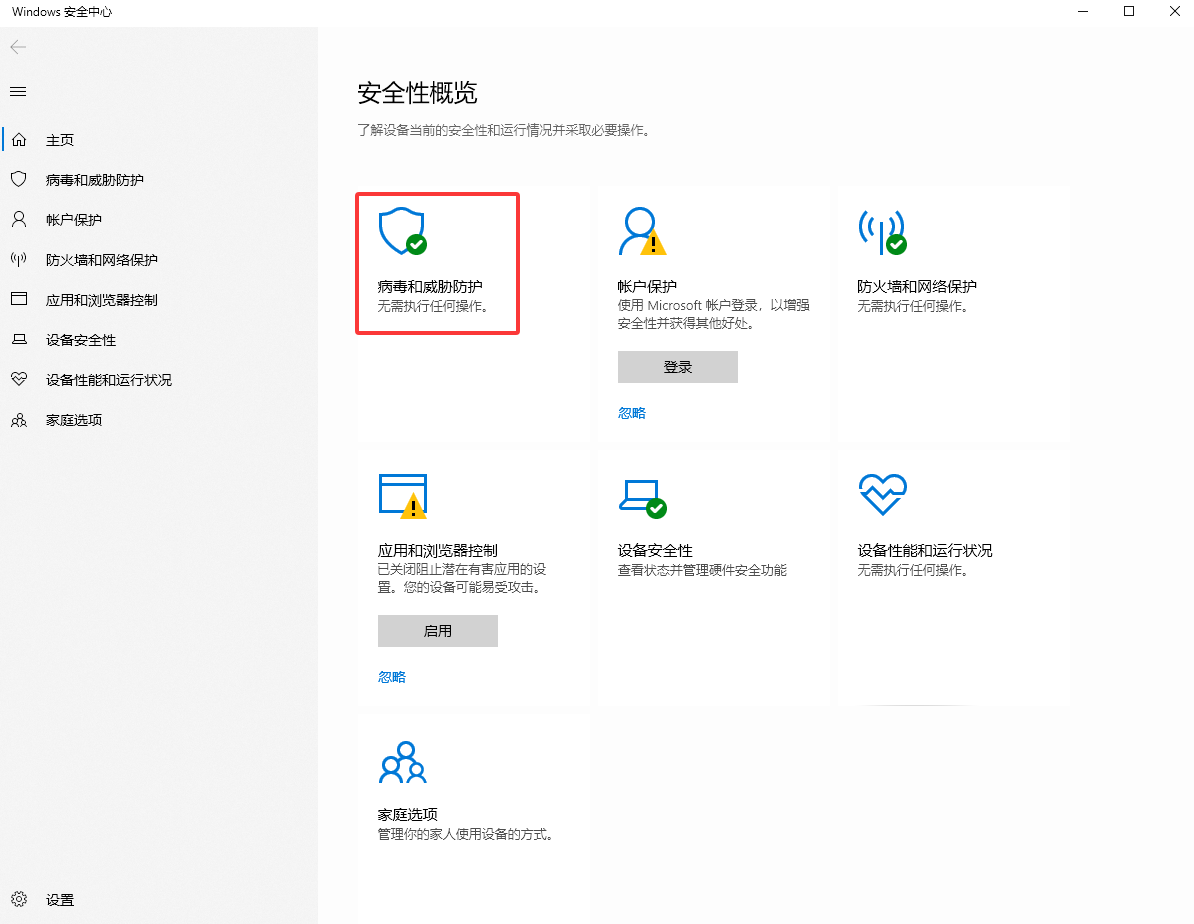Viewport: 1194px width, 924px height.
Task: Select 主页 in the navigation sidebar
Action: [x=59, y=140]
